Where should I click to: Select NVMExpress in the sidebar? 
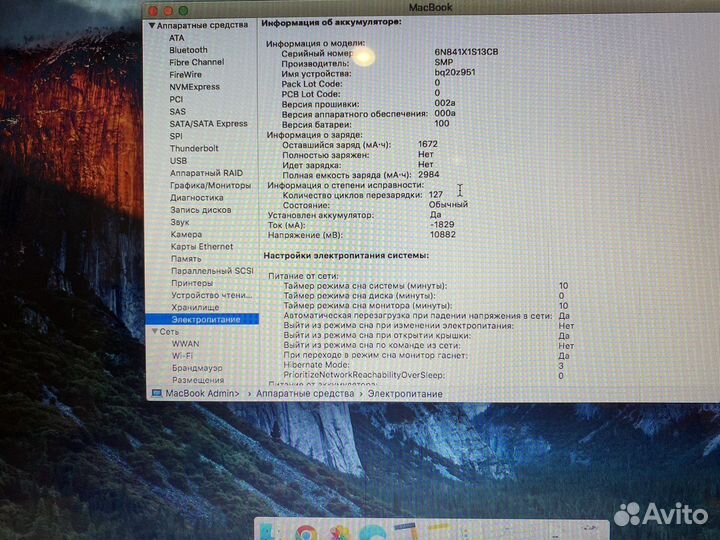pos(194,87)
